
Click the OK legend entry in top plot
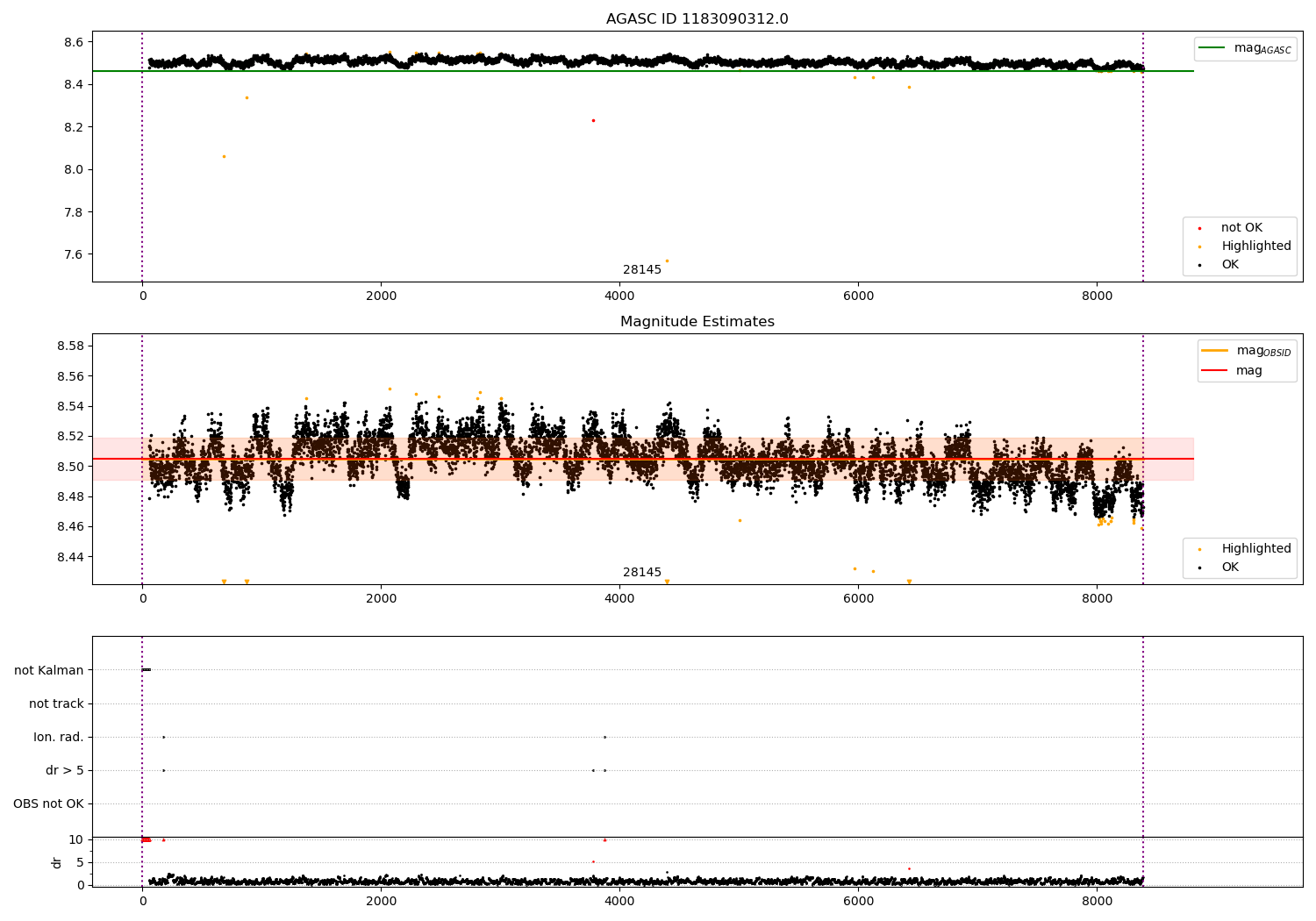(1219, 265)
